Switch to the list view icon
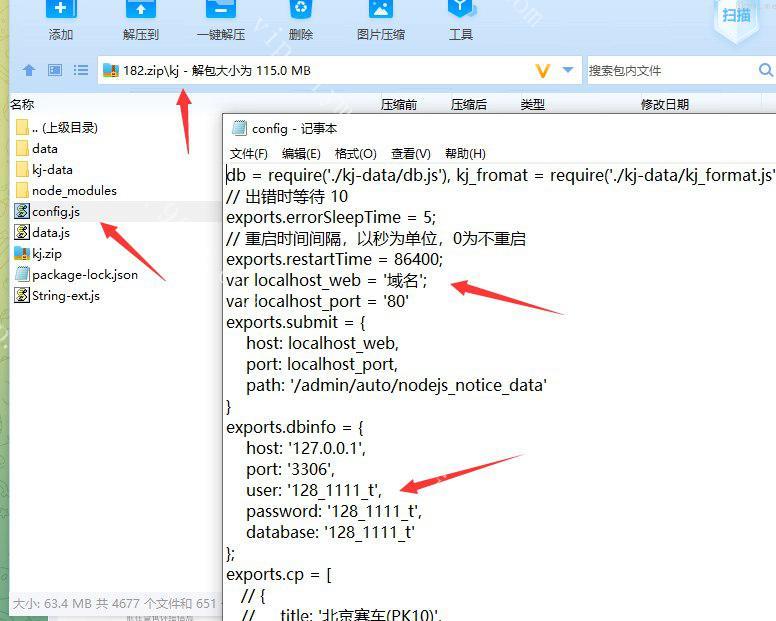The height and width of the screenshot is (621, 776). click(x=81, y=71)
